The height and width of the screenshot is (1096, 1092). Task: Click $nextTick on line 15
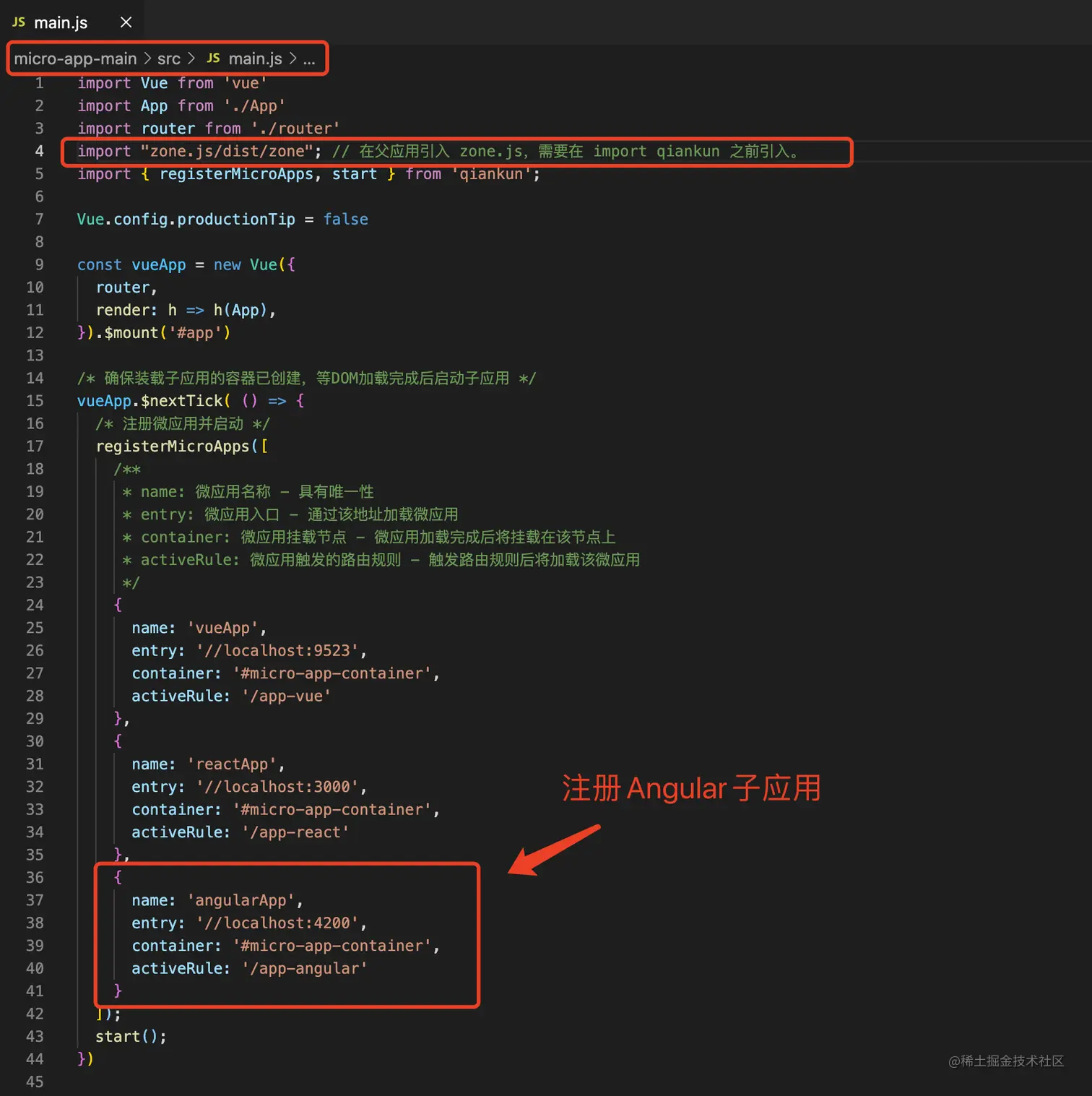click(182, 401)
